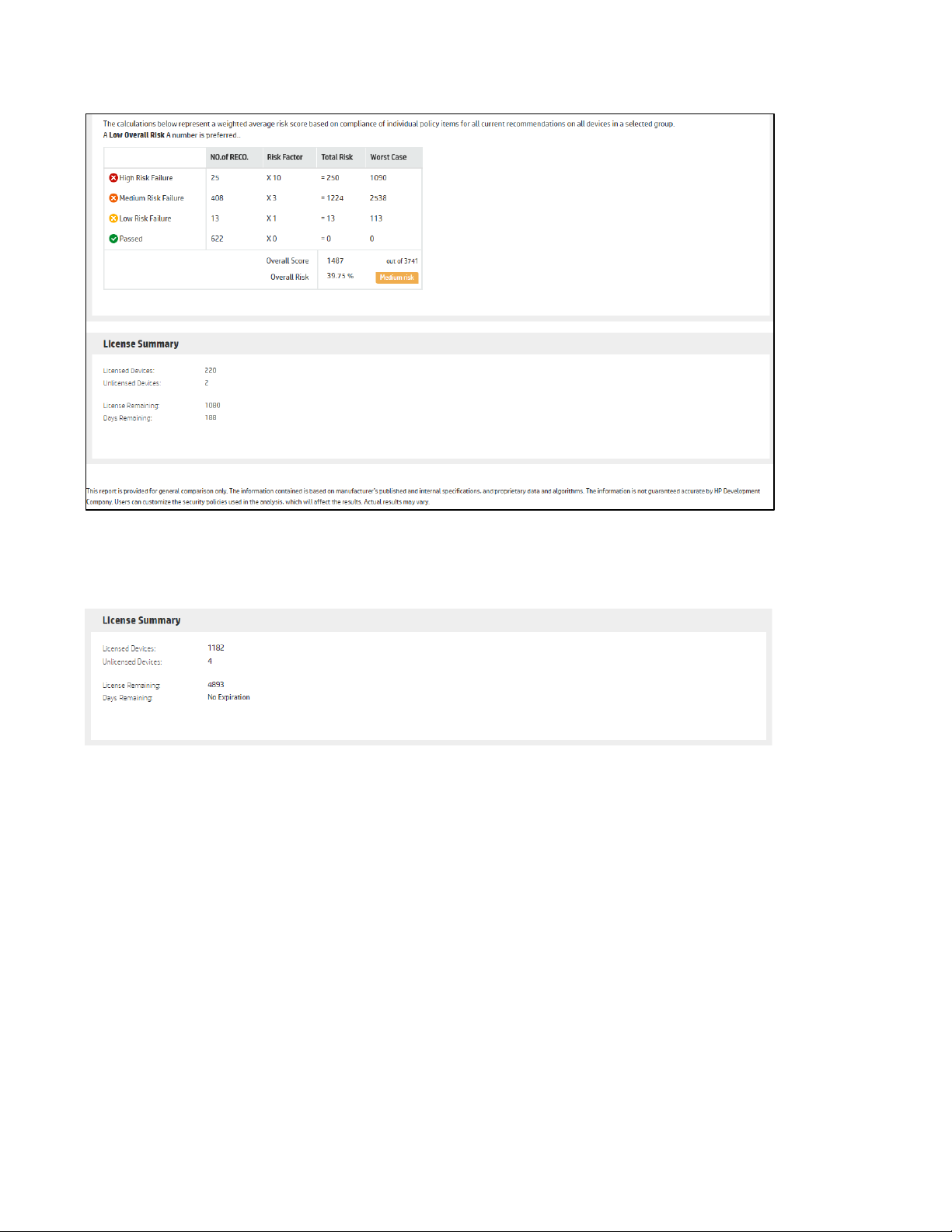Click the No Expiration days remaining value
The width and height of the screenshot is (952, 1232).
[228, 697]
